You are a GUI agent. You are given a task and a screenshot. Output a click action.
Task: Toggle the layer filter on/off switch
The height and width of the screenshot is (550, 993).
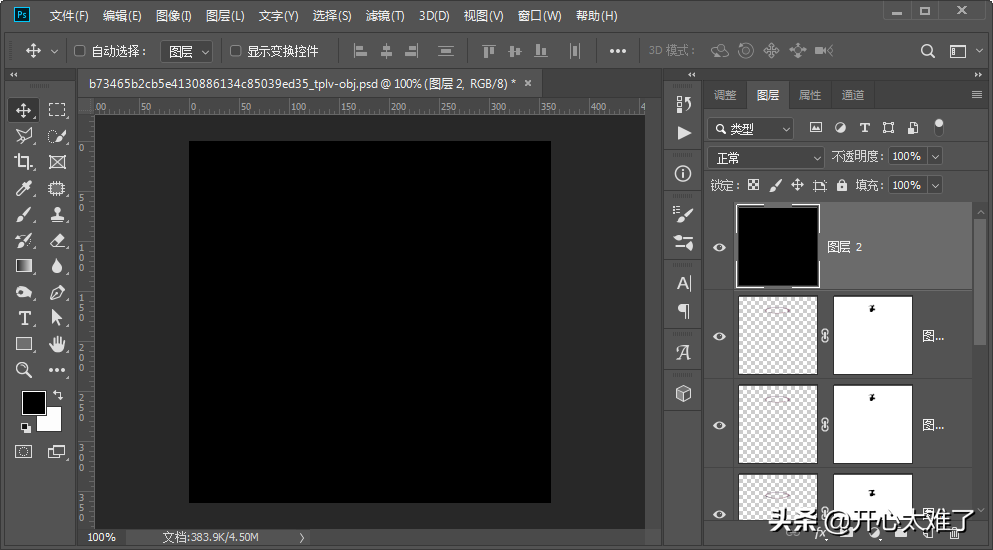[939, 127]
